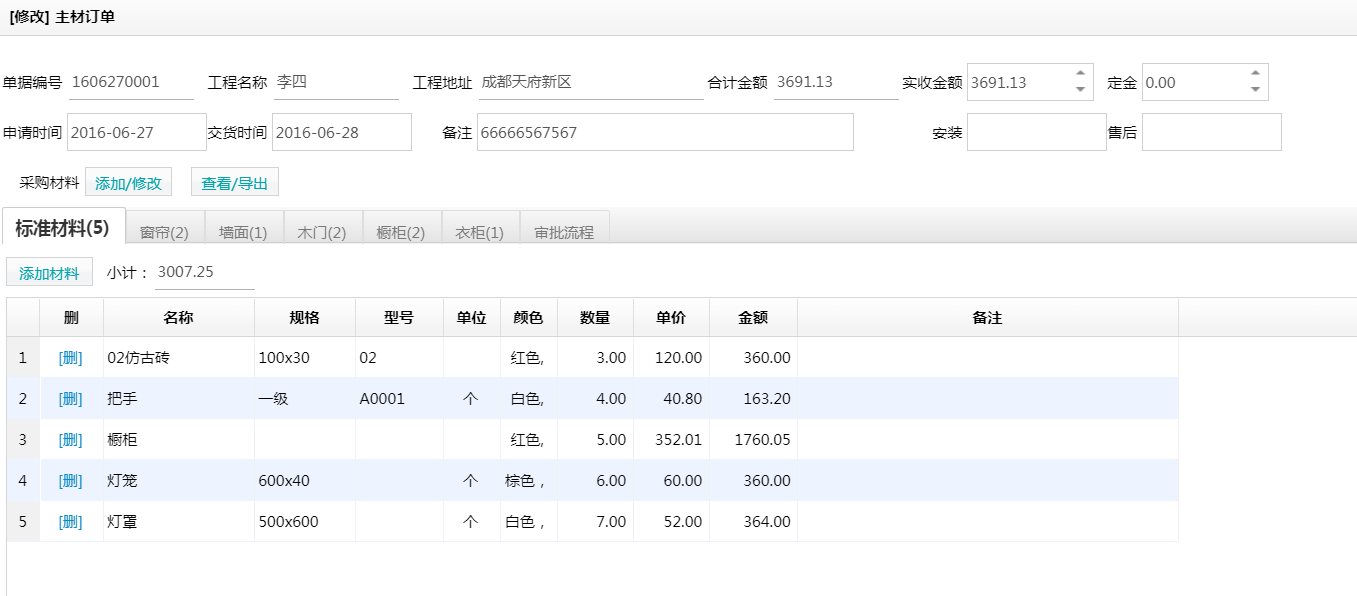
Task: Open the 墙面(1) tab
Action: [243, 232]
